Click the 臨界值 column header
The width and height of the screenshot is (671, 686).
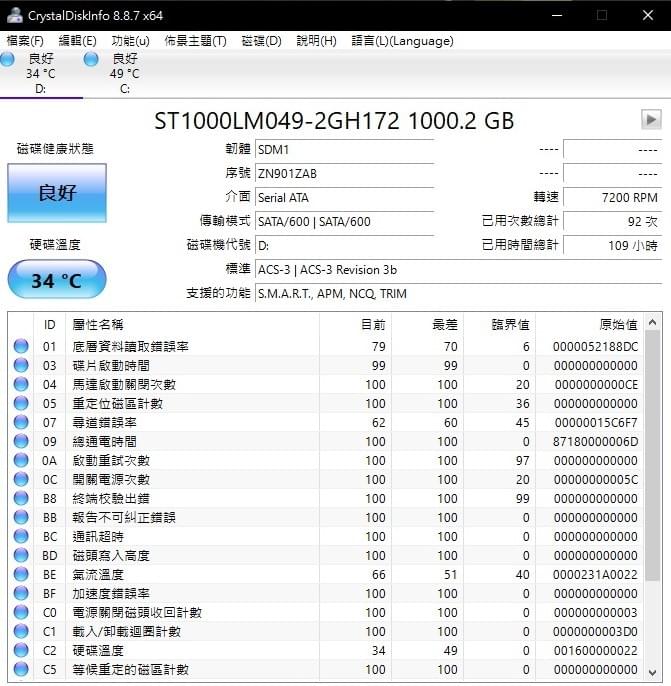(500, 325)
